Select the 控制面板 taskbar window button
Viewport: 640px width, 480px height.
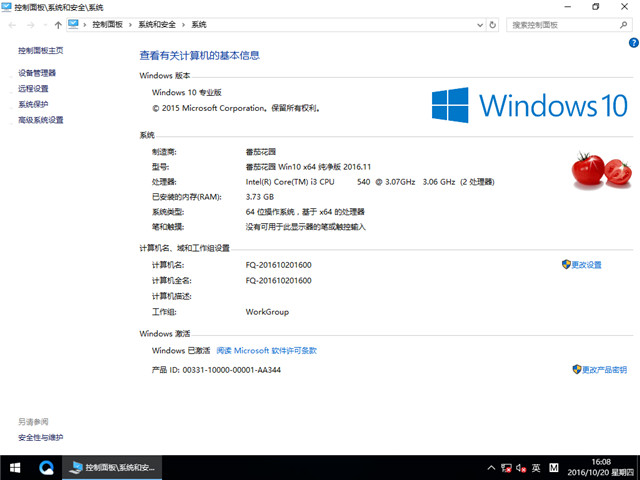point(112,468)
